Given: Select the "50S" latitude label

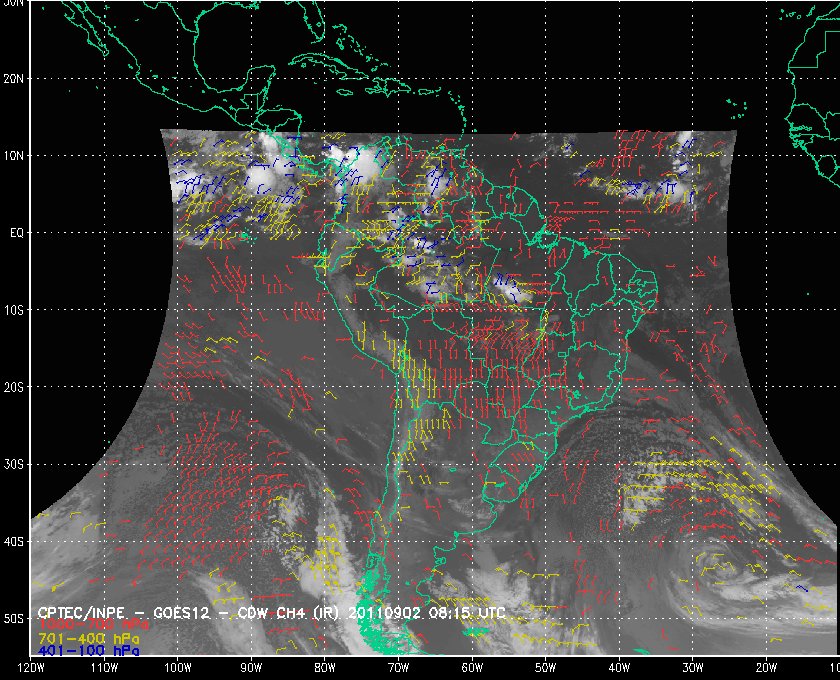Looking at the screenshot, I should tap(13, 618).
